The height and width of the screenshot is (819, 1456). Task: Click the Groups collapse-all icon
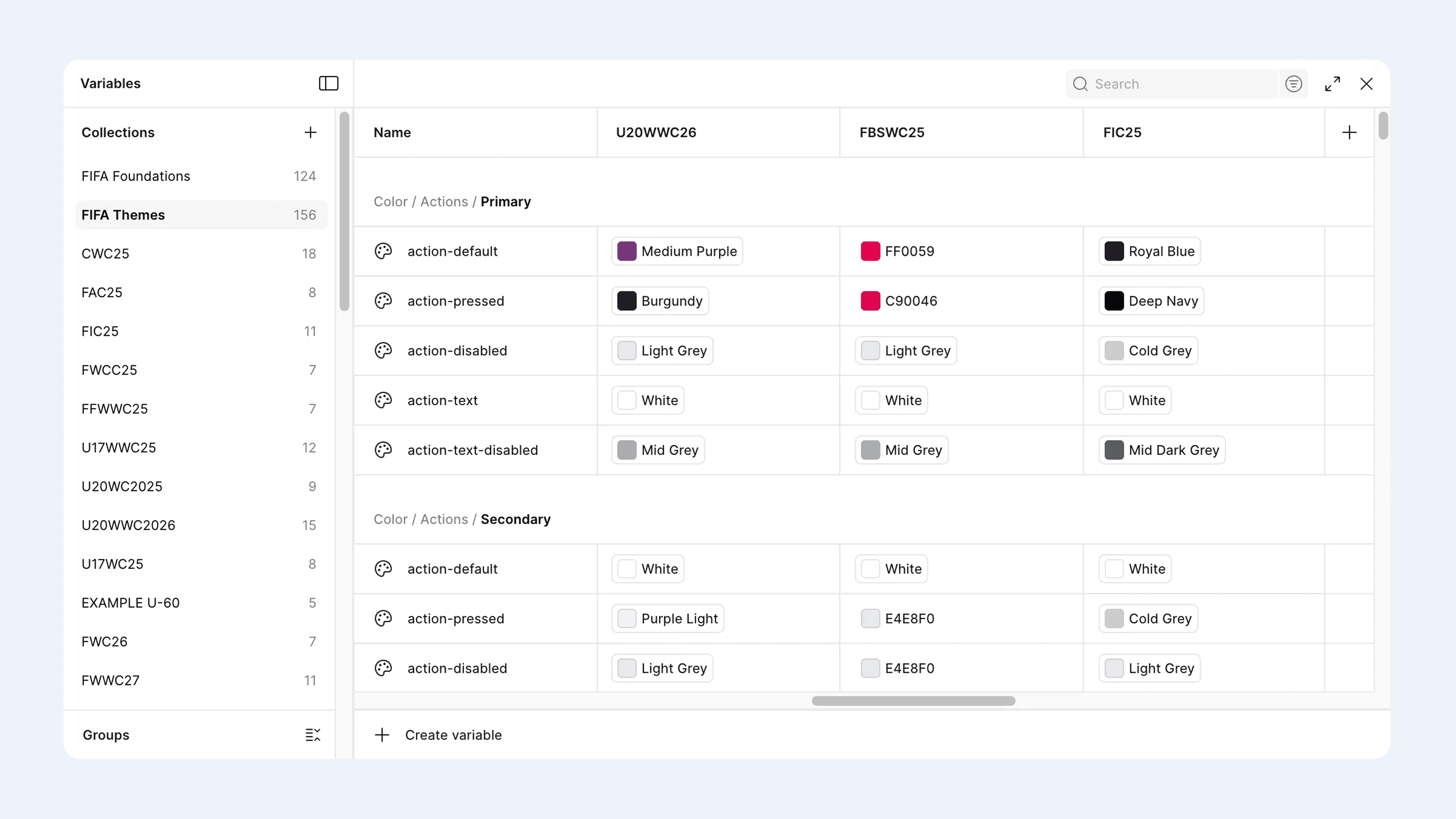point(312,735)
